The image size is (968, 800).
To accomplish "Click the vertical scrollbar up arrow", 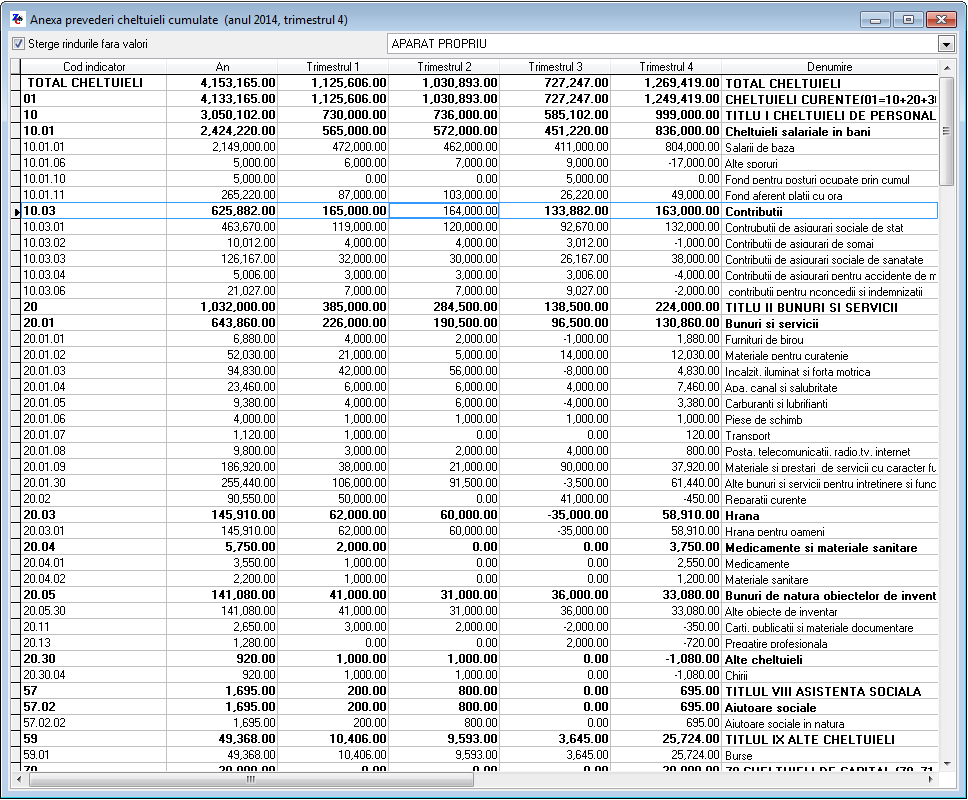I will tap(946, 67).
